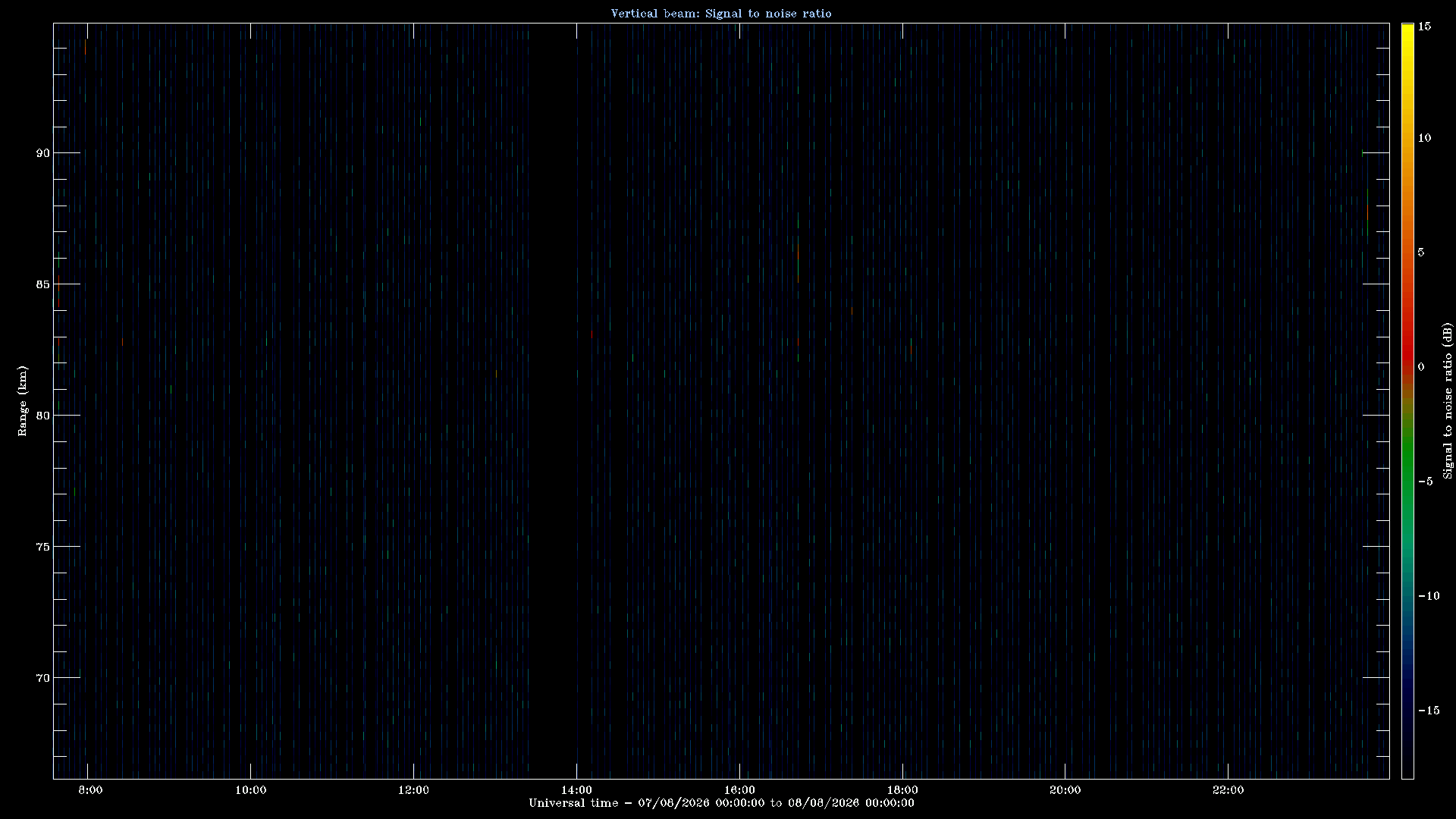Click the colorbar value −5

coord(1425,482)
